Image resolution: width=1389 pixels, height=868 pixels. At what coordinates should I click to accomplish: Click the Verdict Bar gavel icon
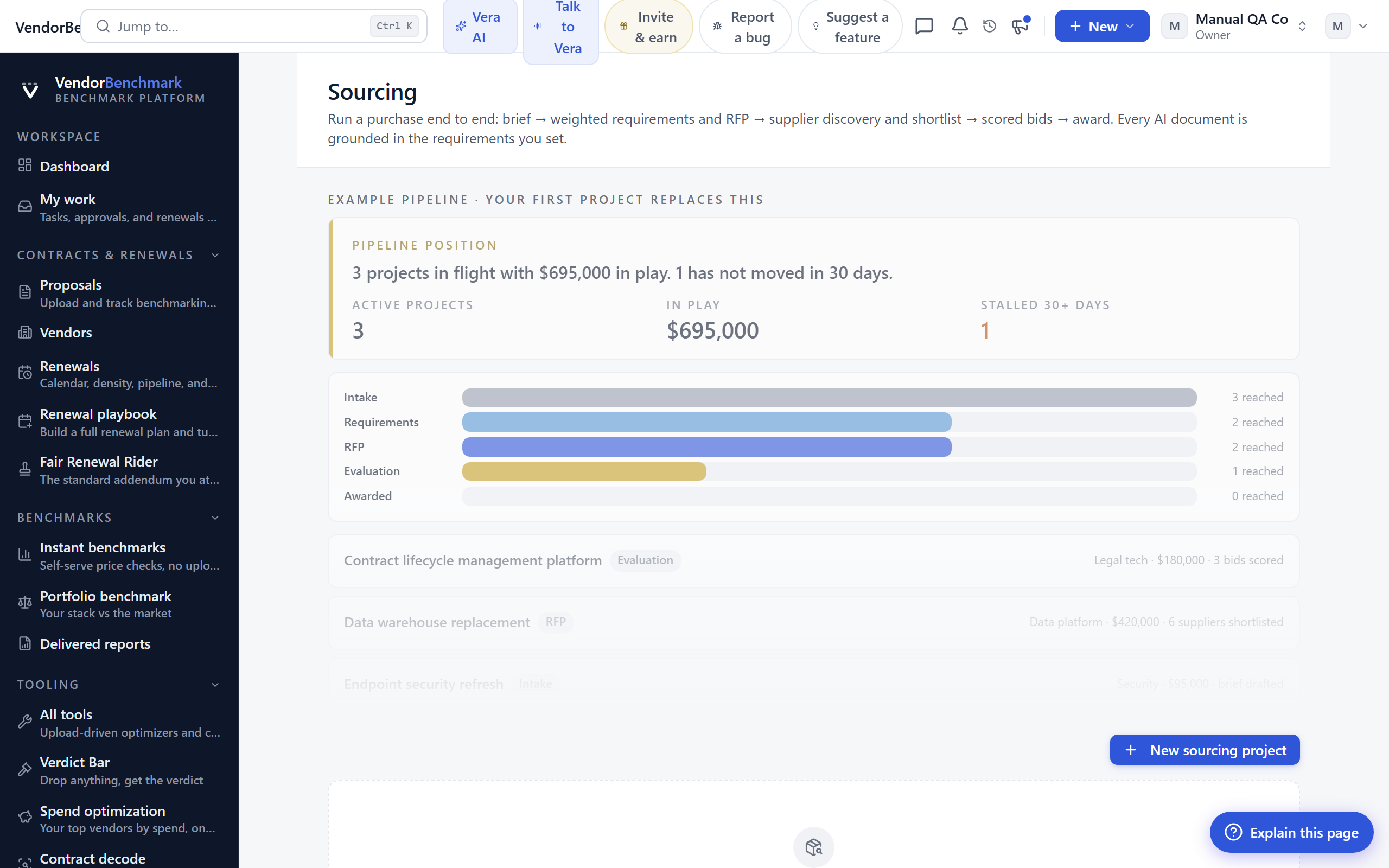[24, 770]
